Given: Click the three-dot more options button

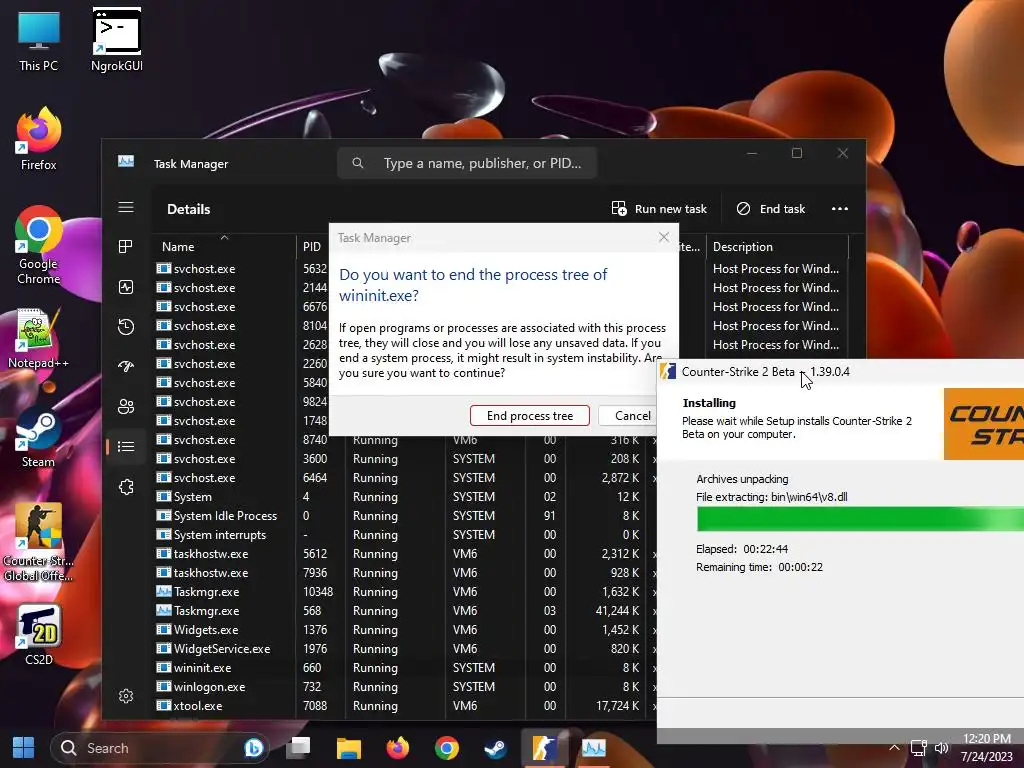Looking at the screenshot, I should pyautogui.click(x=840, y=209).
